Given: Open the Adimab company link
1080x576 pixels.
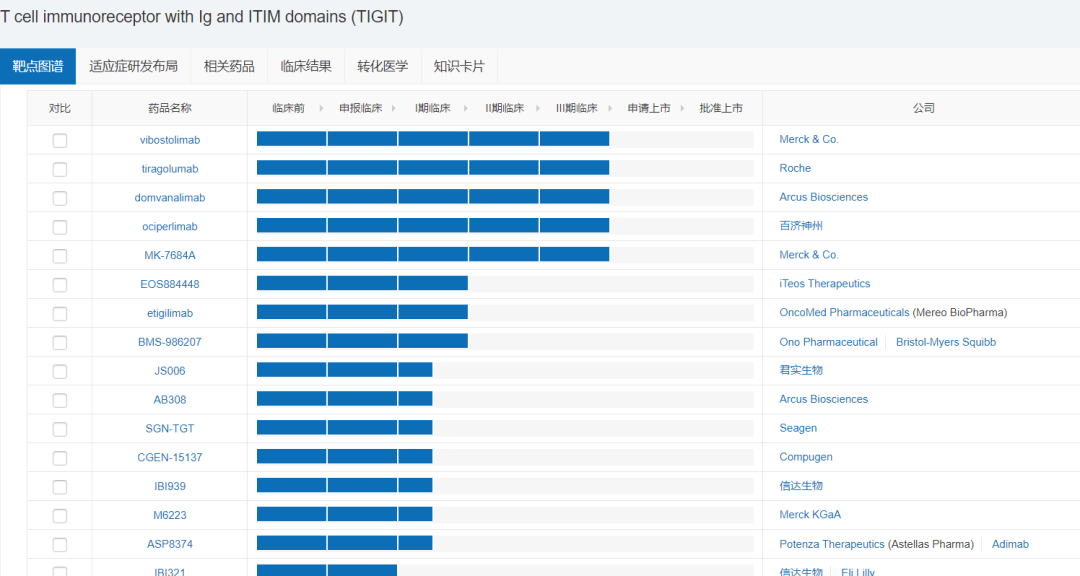Looking at the screenshot, I should click(x=1010, y=544).
